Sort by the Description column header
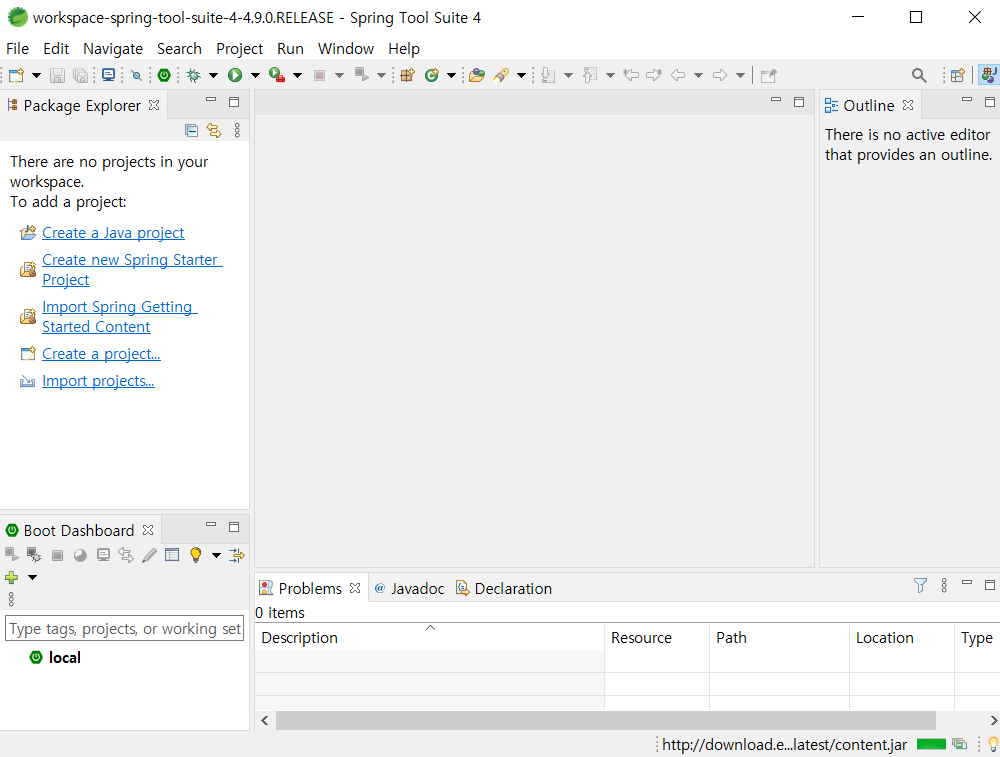The width and height of the screenshot is (1000, 757). pos(429,637)
